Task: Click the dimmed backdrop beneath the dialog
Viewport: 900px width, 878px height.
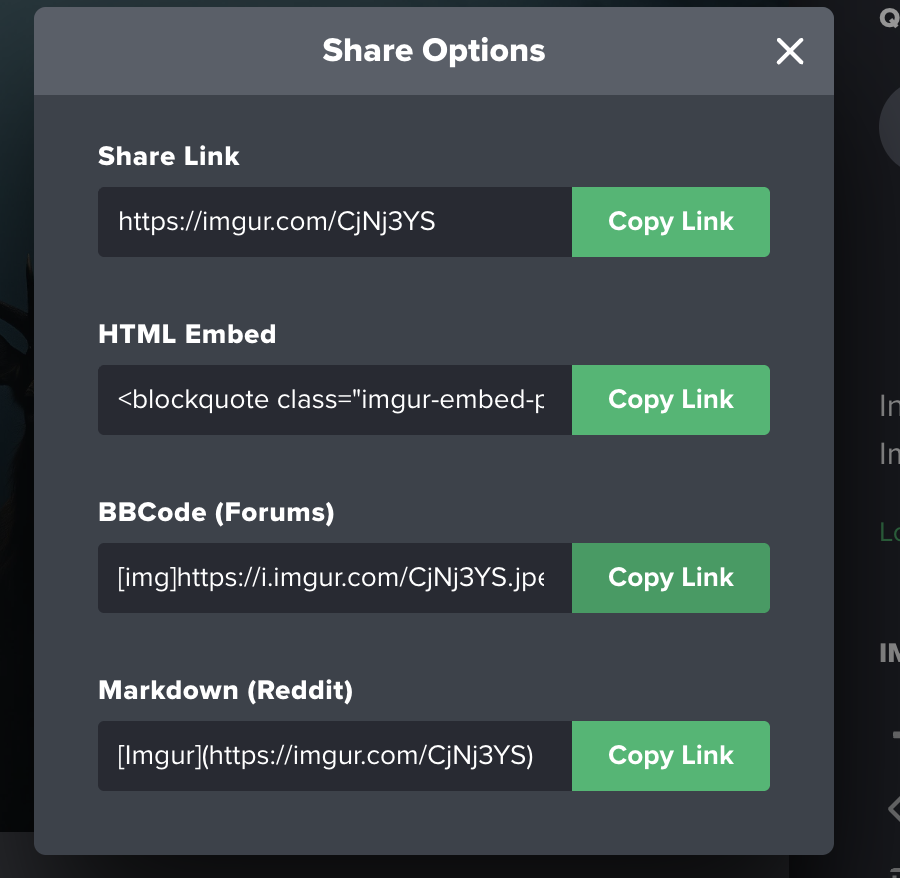Action: [x=400, y=867]
